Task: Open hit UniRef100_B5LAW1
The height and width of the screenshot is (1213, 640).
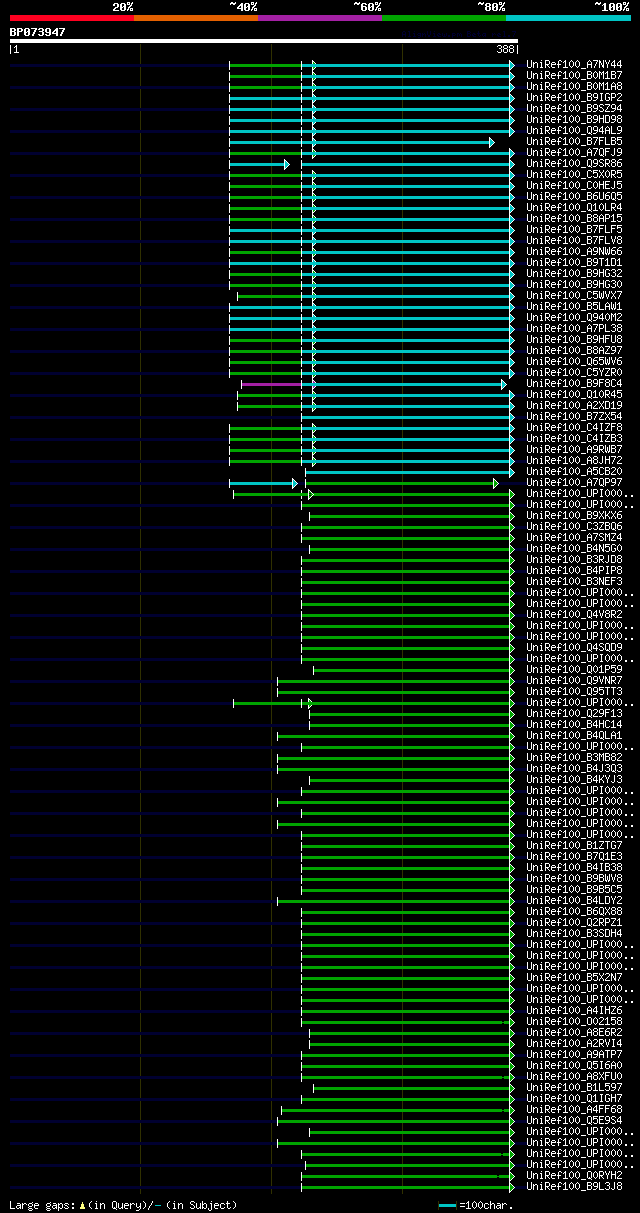Action: coord(574,306)
